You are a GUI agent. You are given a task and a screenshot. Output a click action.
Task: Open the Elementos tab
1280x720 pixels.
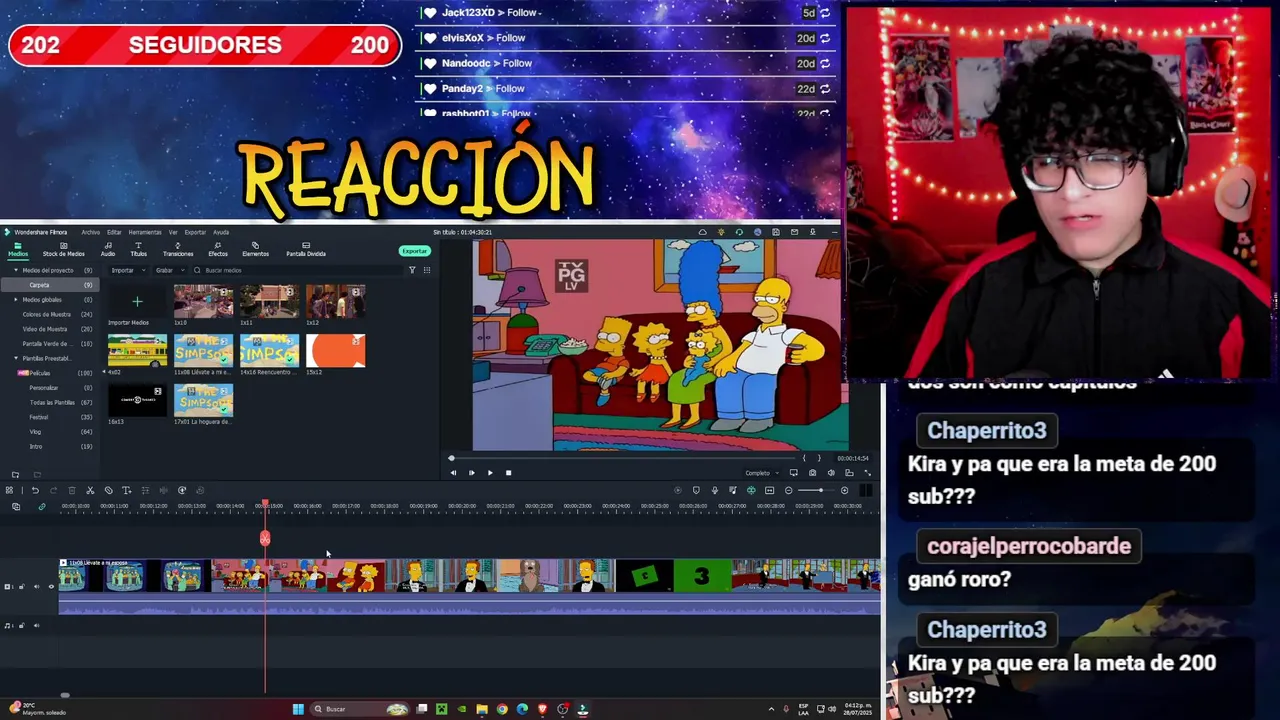tap(255, 249)
